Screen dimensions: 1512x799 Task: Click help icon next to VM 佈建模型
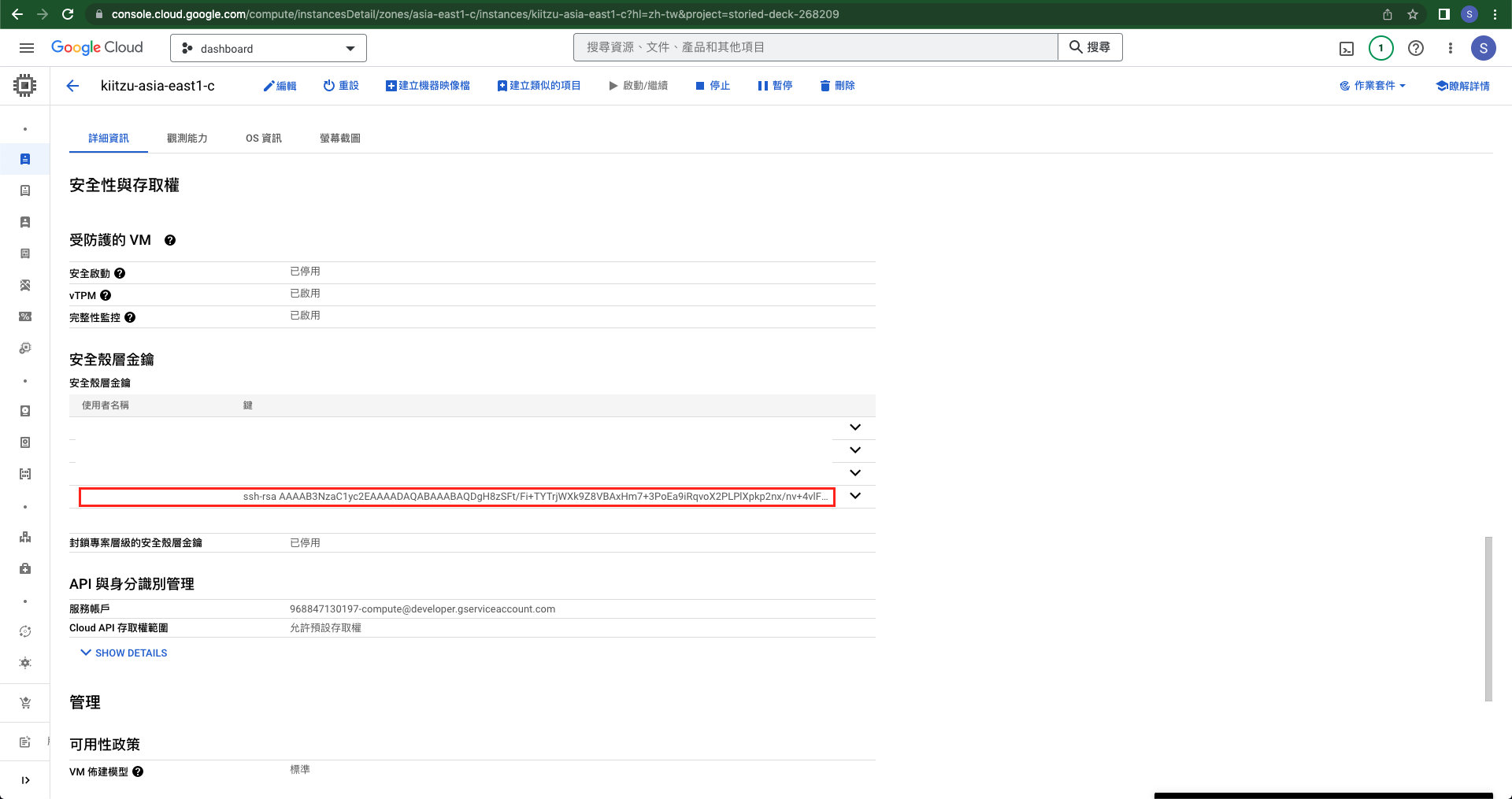coord(138,771)
